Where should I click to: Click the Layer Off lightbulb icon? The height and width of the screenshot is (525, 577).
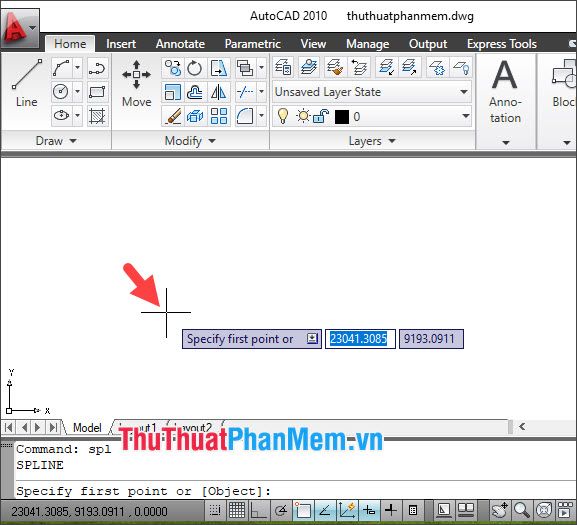click(x=461, y=67)
